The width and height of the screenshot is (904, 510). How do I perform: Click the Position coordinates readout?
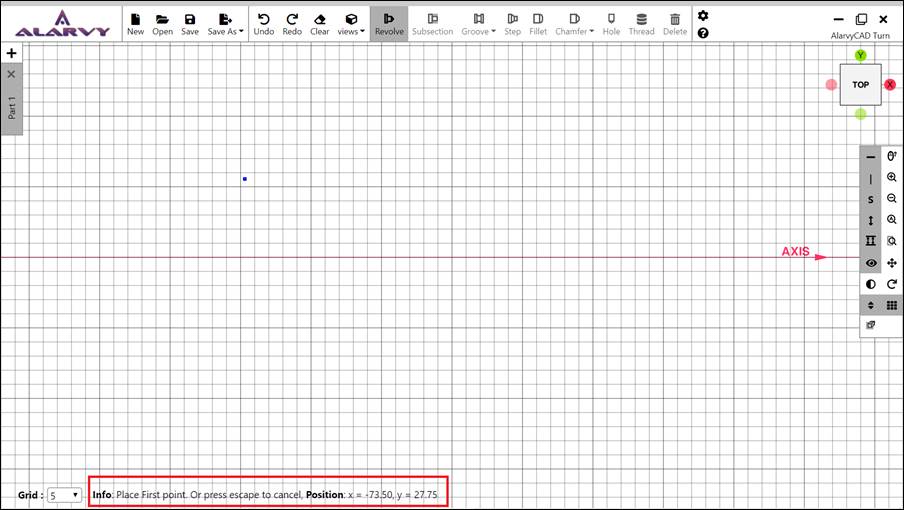coord(372,494)
